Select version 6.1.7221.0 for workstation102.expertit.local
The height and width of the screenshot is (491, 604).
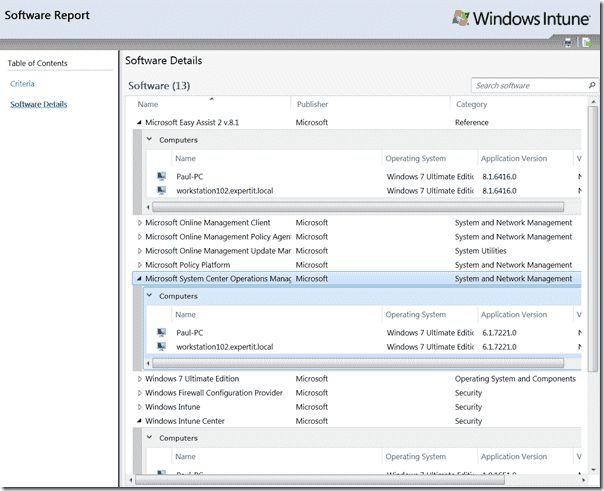[499, 347]
